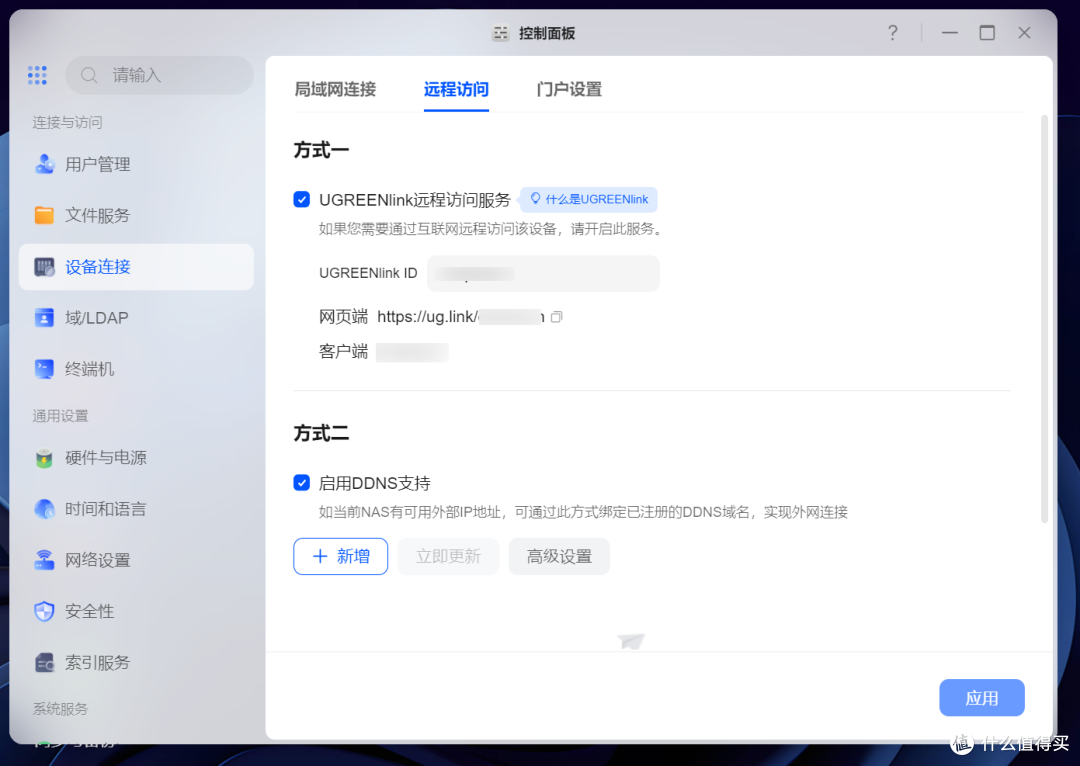Image resolution: width=1080 pixels, height=766 pixels.
Task: Click the 索引服务 icon
Action: [44, 663]
